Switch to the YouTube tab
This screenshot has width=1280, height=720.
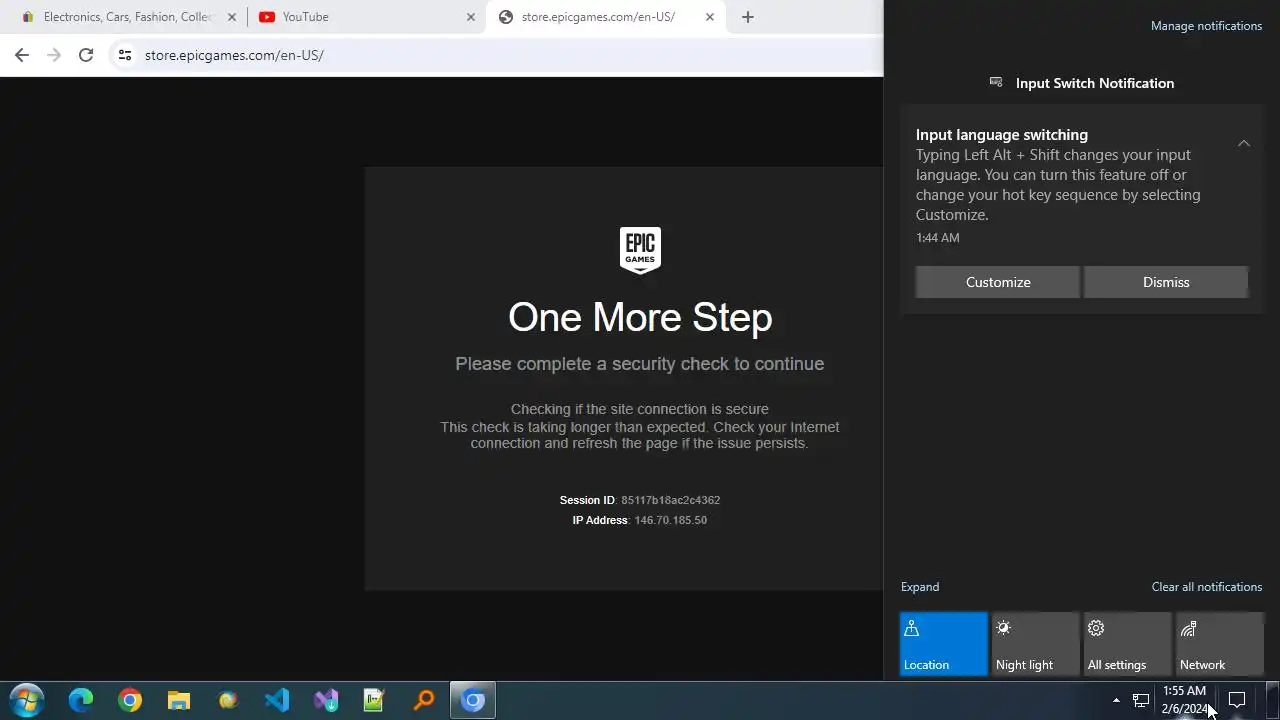pyautogui.click(x=365, y=17)
